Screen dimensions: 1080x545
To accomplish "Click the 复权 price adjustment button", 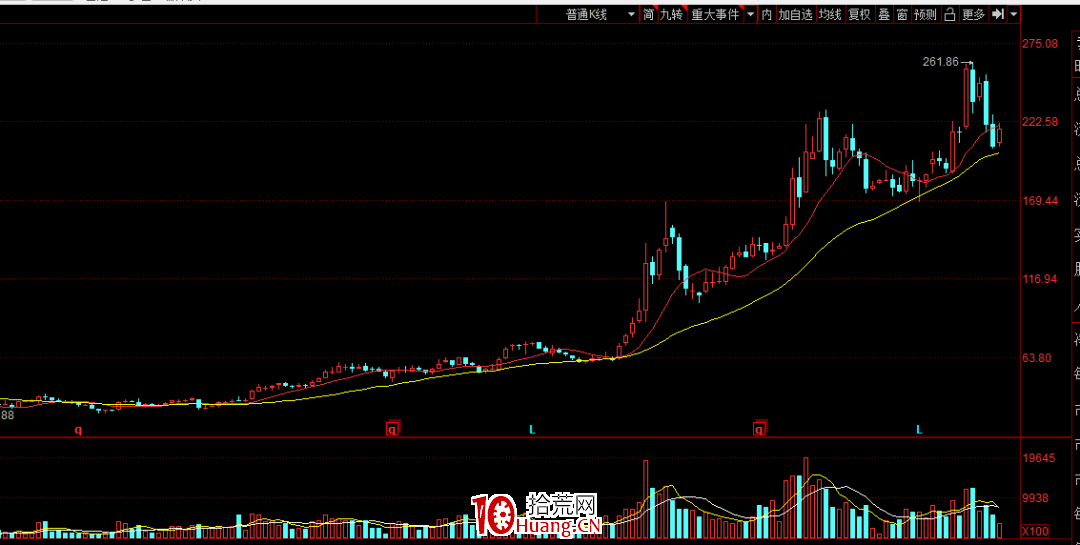I will (x=859, y=14).
